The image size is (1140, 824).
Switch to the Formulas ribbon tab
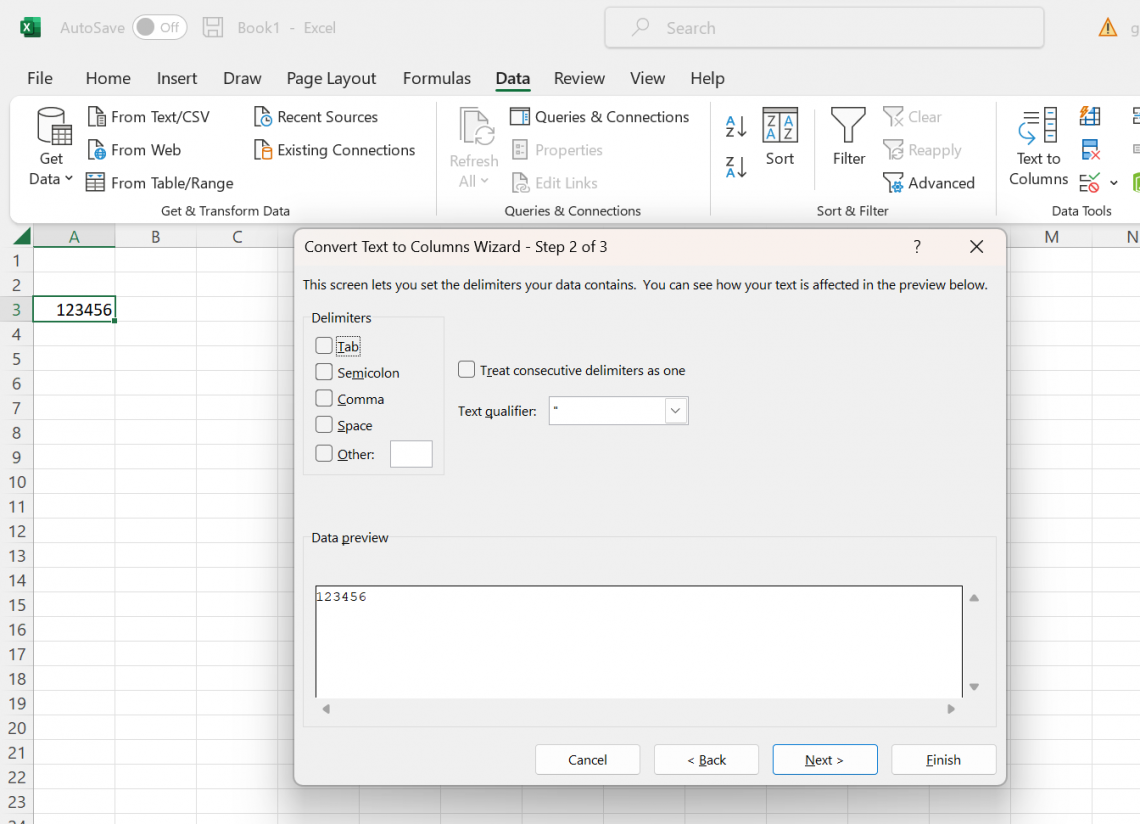(x=436, y=78)
